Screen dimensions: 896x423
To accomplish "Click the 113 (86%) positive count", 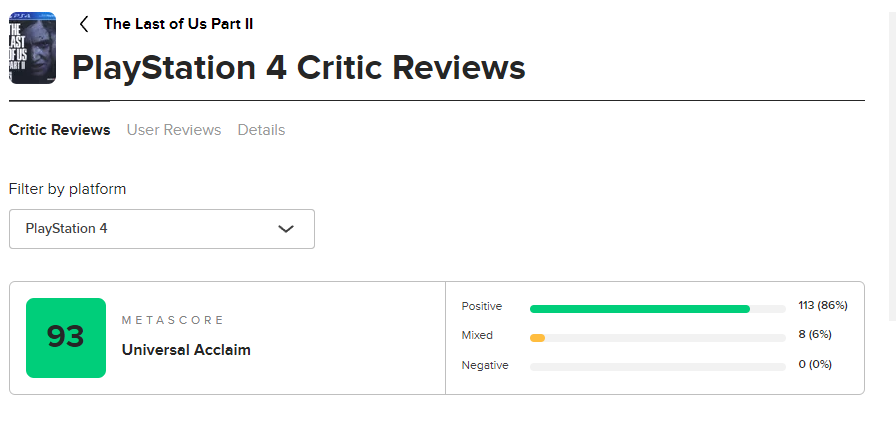I will [x=823, y=305].
